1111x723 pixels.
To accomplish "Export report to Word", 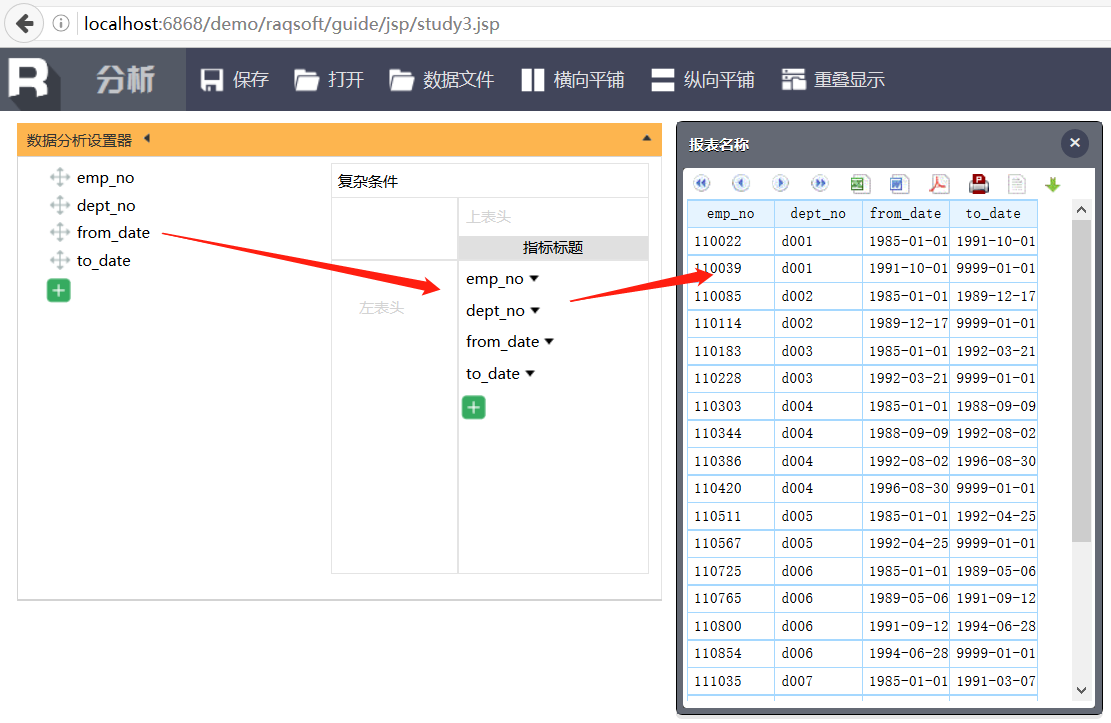I will coord(899,184).
